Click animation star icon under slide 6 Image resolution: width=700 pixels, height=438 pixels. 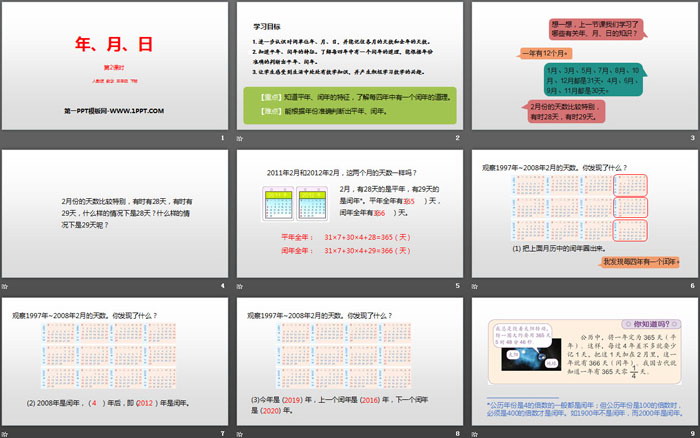(x=475, y=286)
